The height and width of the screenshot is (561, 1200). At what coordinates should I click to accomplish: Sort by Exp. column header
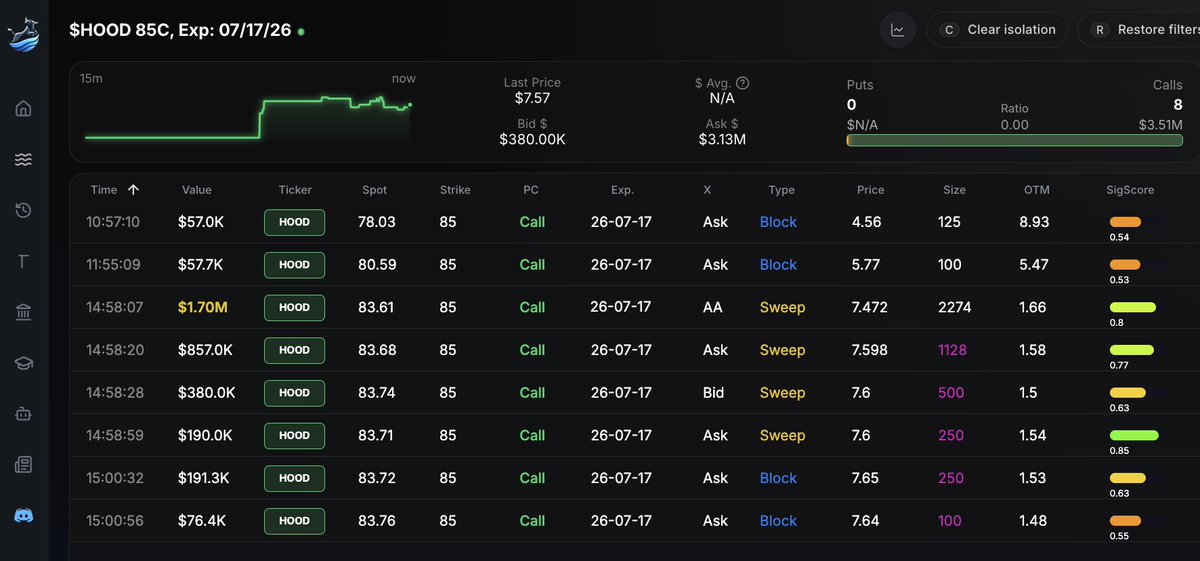click(622, 190)
